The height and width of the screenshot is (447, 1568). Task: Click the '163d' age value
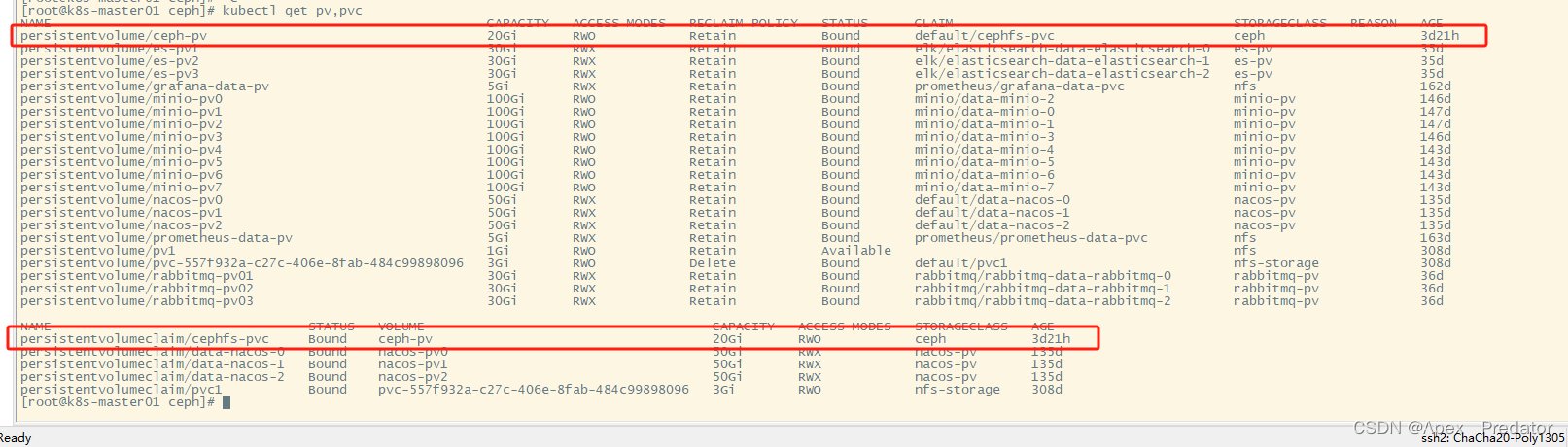click(1436, 238)
